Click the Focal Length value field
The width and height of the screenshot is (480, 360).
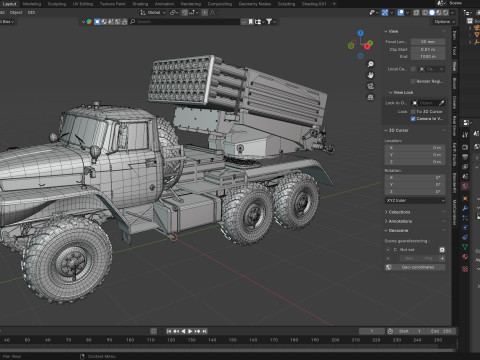[428, 42]
